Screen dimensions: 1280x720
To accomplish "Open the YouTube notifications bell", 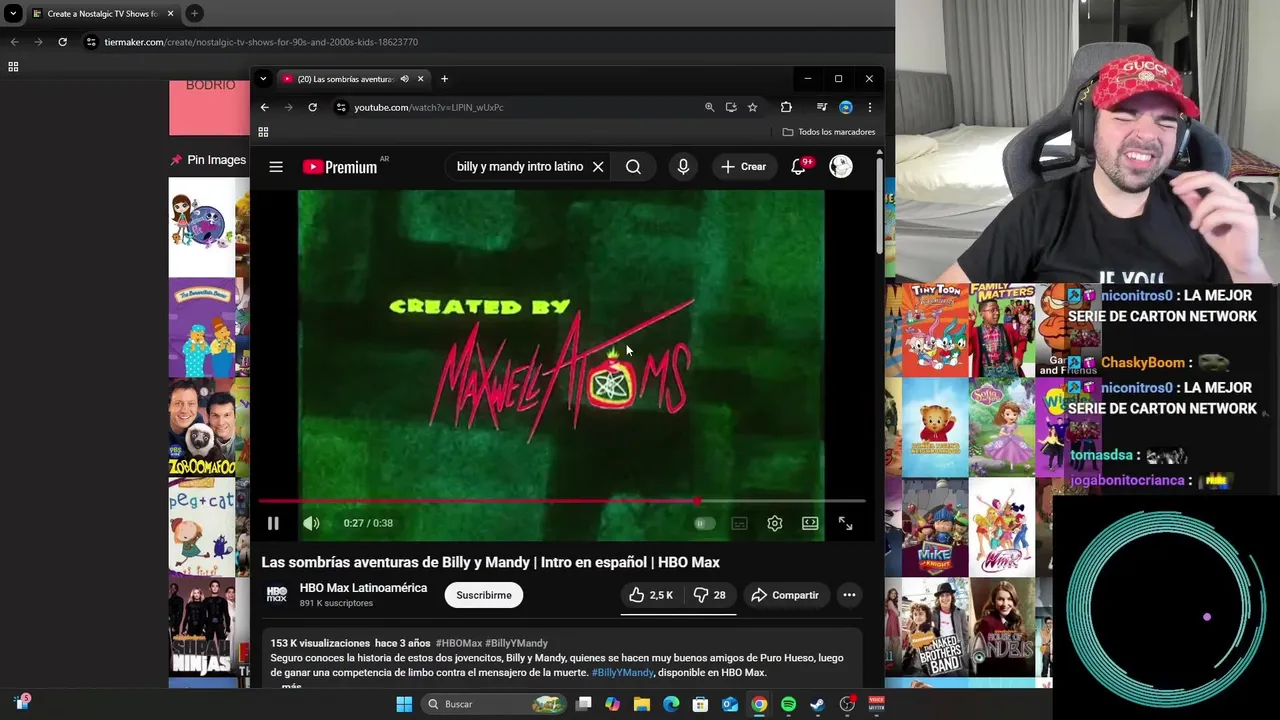I will pyautogui.click(x=799, y=167).
